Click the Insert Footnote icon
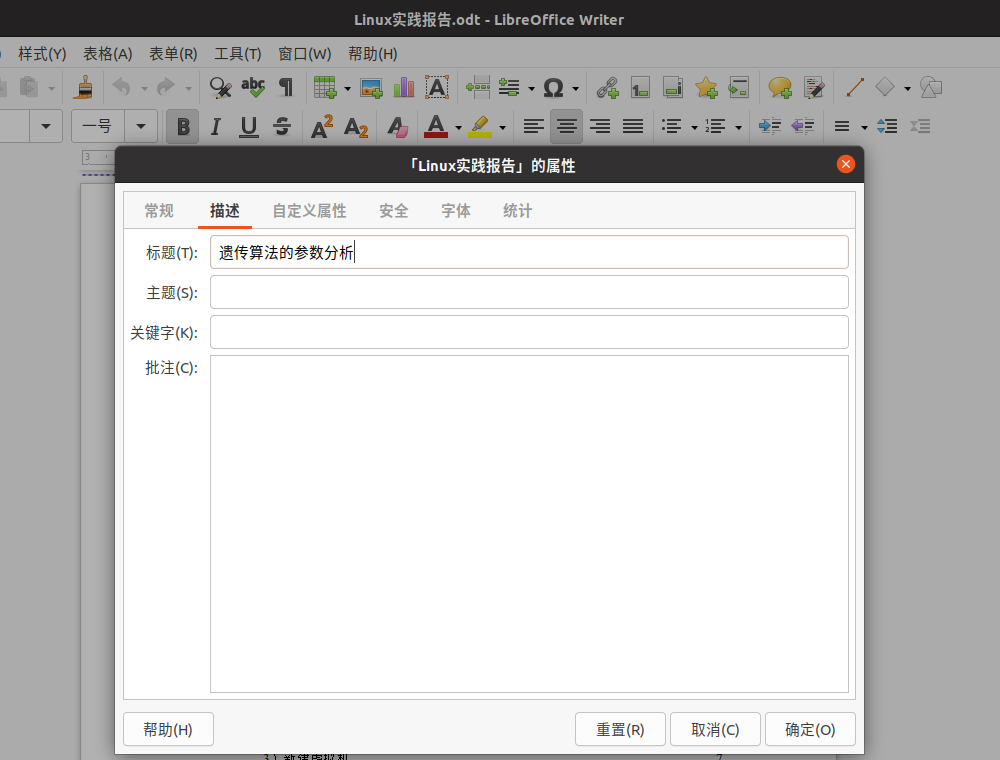Screen dimensions: 1000x760 640,88
